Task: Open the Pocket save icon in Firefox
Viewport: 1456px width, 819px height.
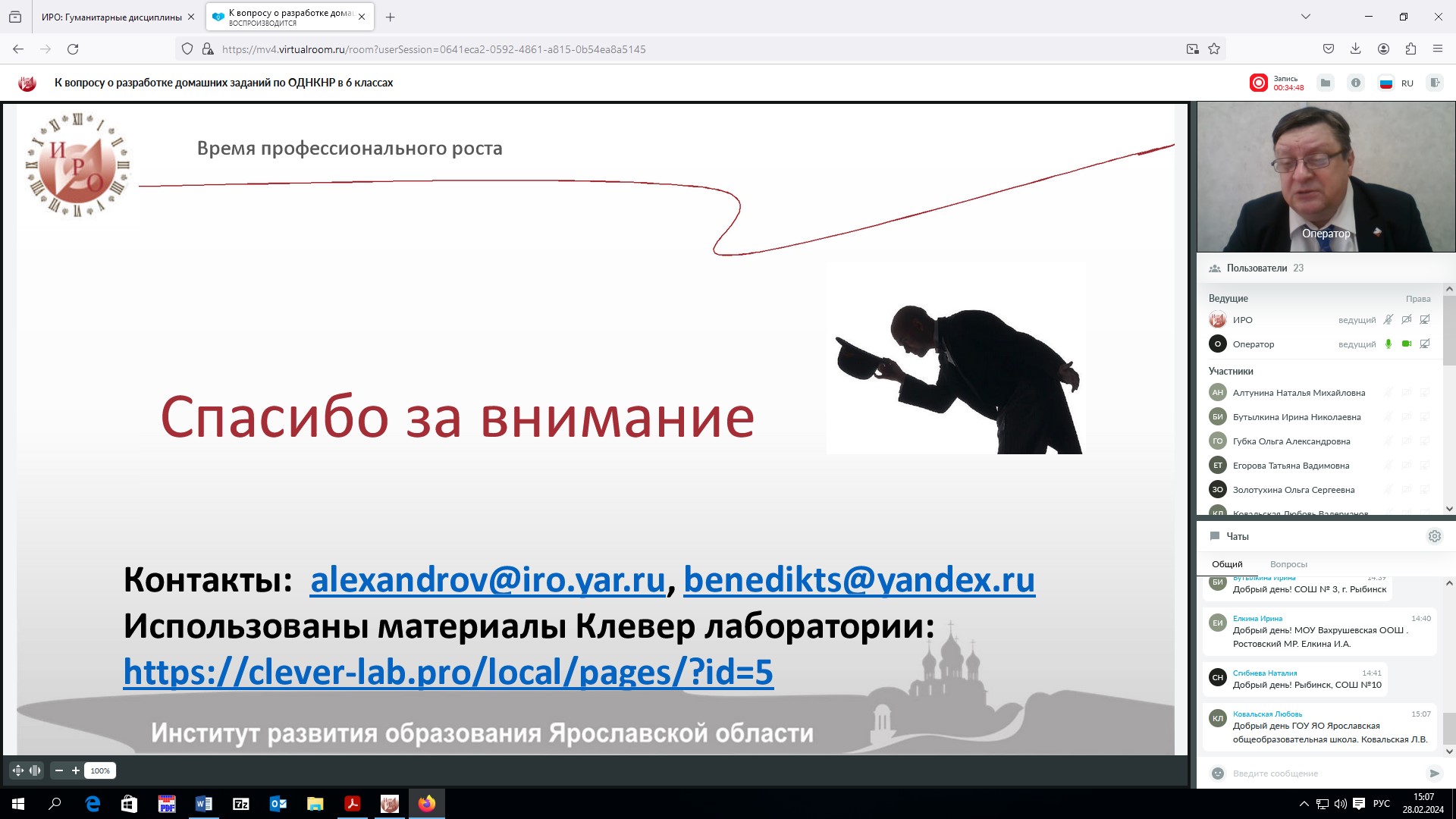Action: coord(1329,49)
